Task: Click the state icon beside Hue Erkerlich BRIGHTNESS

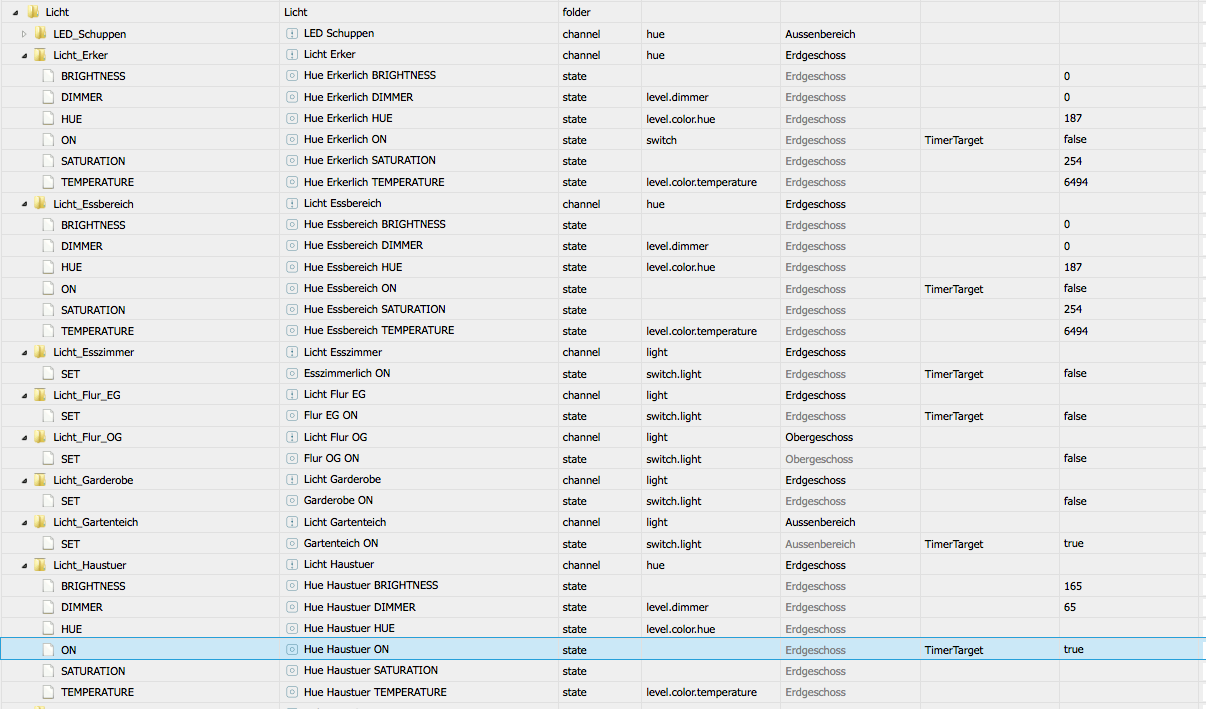Action: [x=293, y=76]
